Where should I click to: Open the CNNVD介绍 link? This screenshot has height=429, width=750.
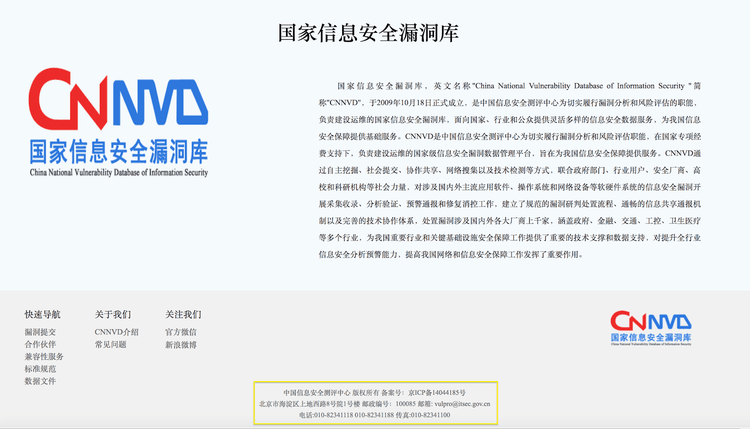click(116, 332)
